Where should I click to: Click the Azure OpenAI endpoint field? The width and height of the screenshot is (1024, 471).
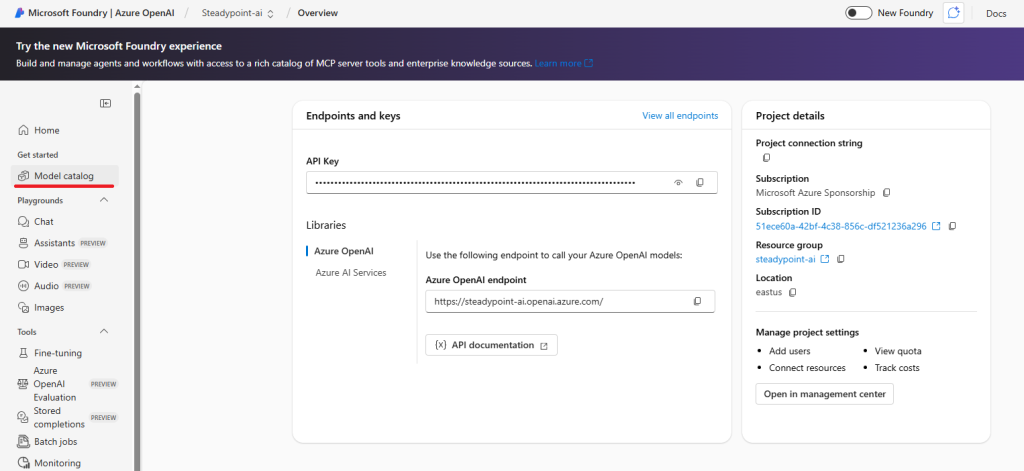(x=555, y=301)
